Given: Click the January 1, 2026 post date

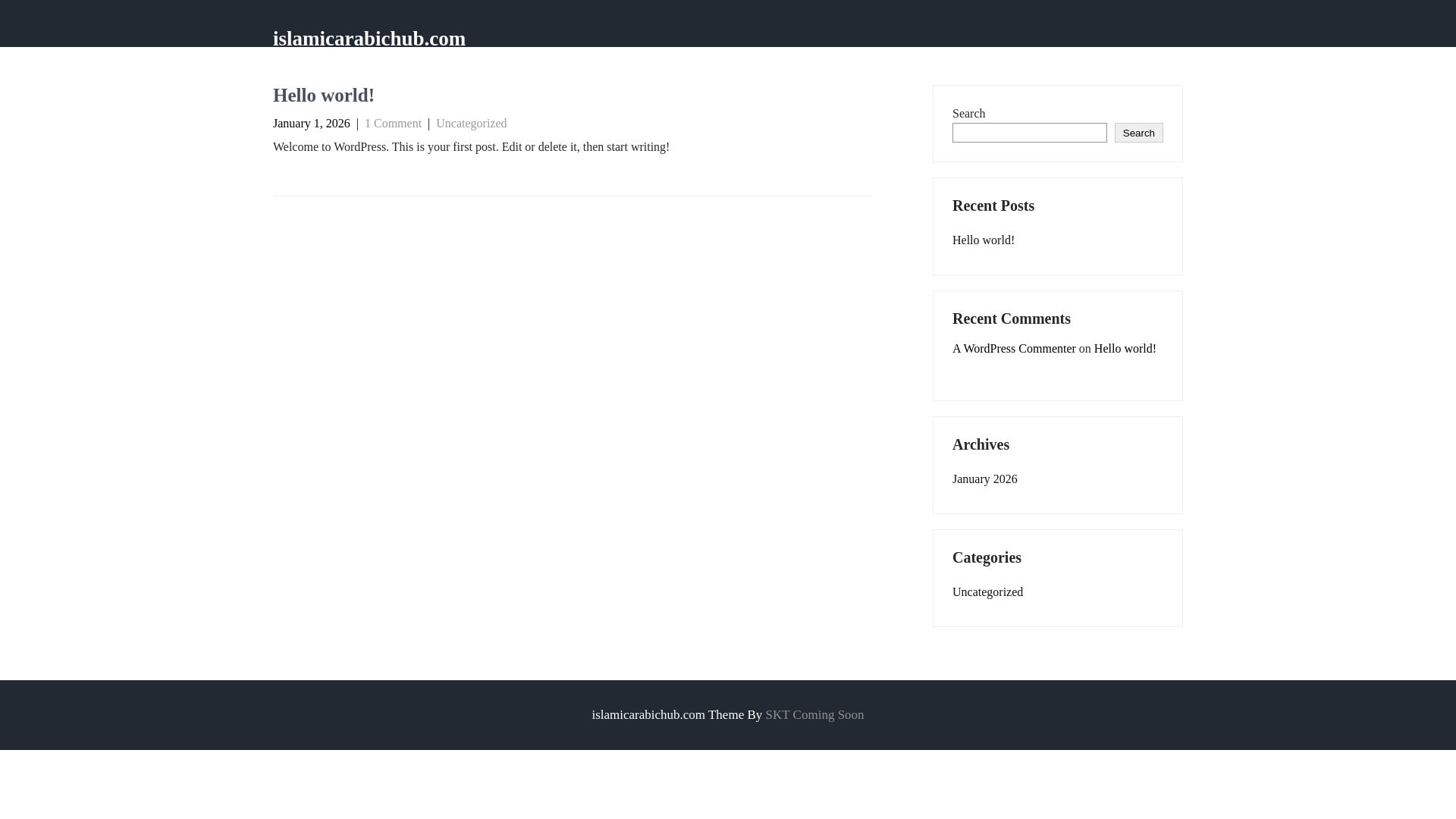Looking at the screenshot, I should tap(311, 124).
